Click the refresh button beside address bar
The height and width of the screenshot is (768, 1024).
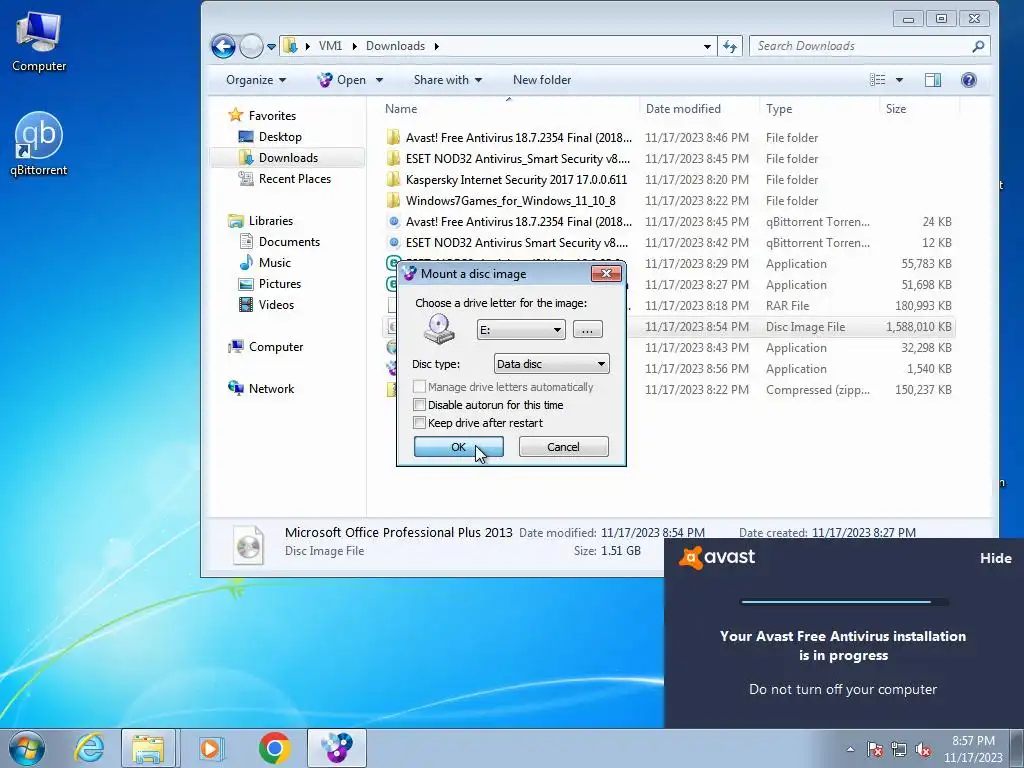(x=729, y=46)
